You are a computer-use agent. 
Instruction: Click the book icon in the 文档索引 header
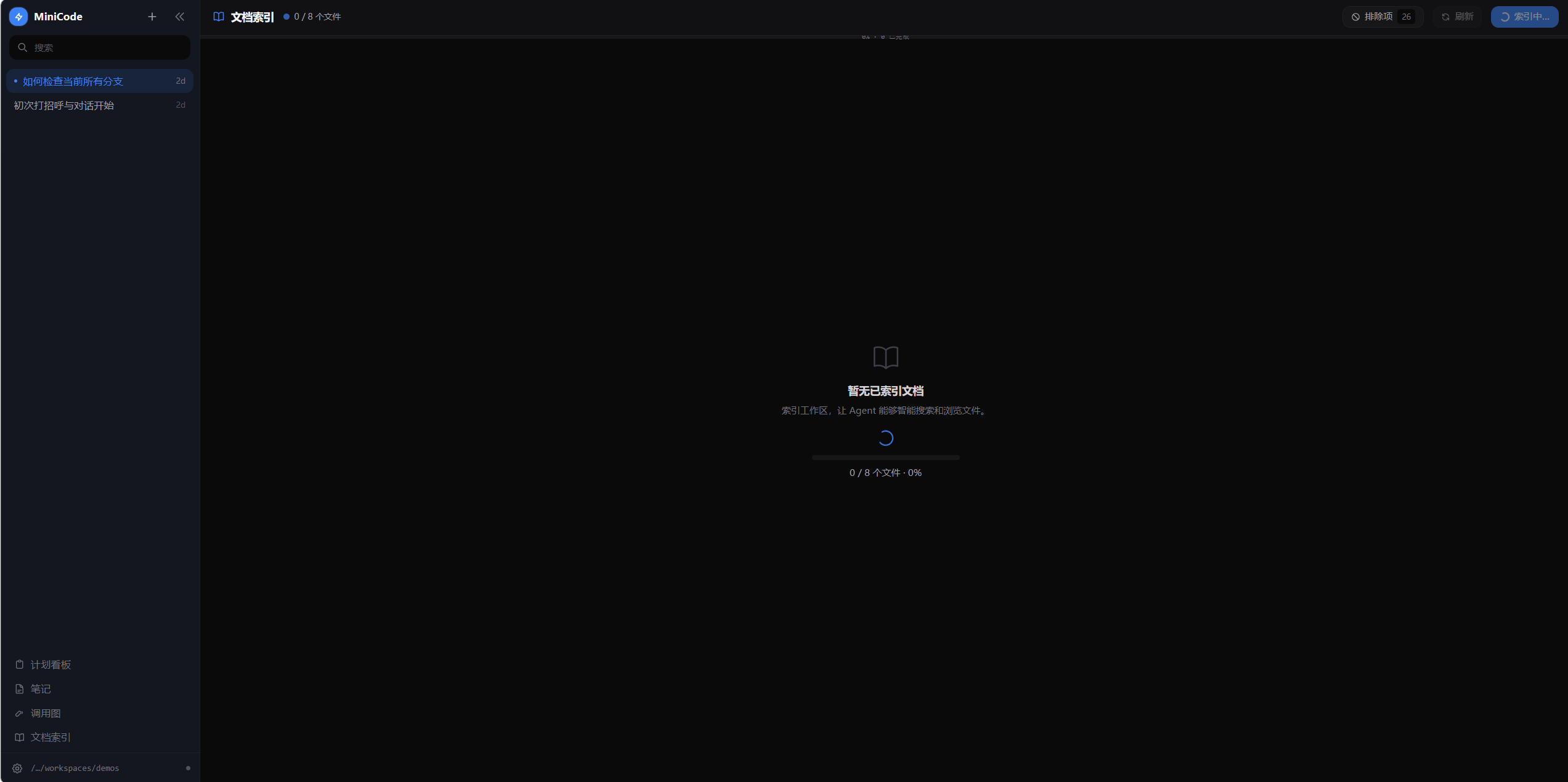[x=219, y=17]
